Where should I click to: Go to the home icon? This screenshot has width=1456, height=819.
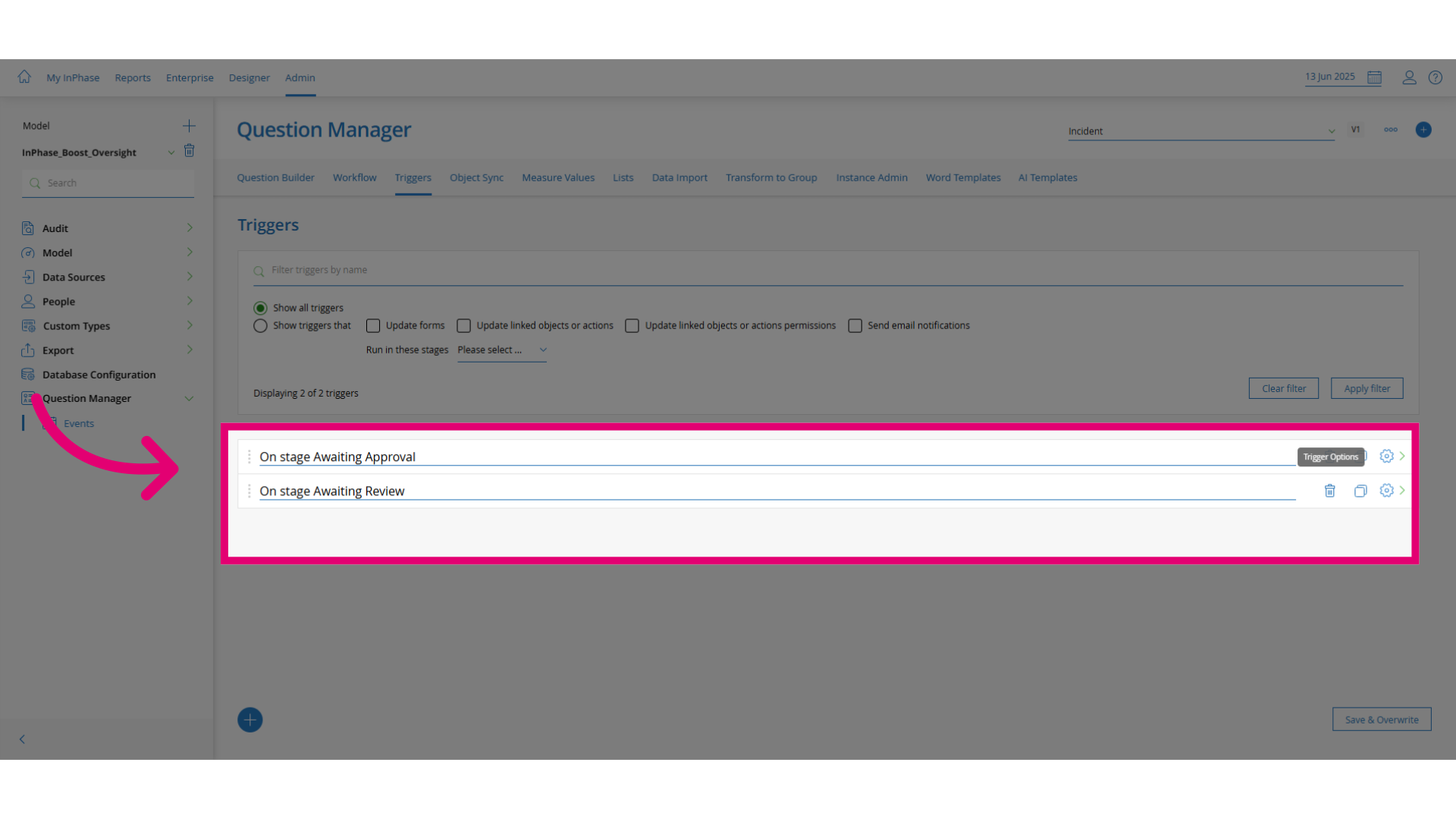tap(24, 77)
